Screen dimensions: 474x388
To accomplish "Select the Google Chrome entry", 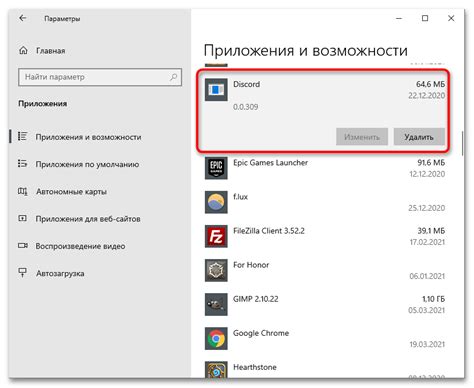I will click(x=261, y=333).
